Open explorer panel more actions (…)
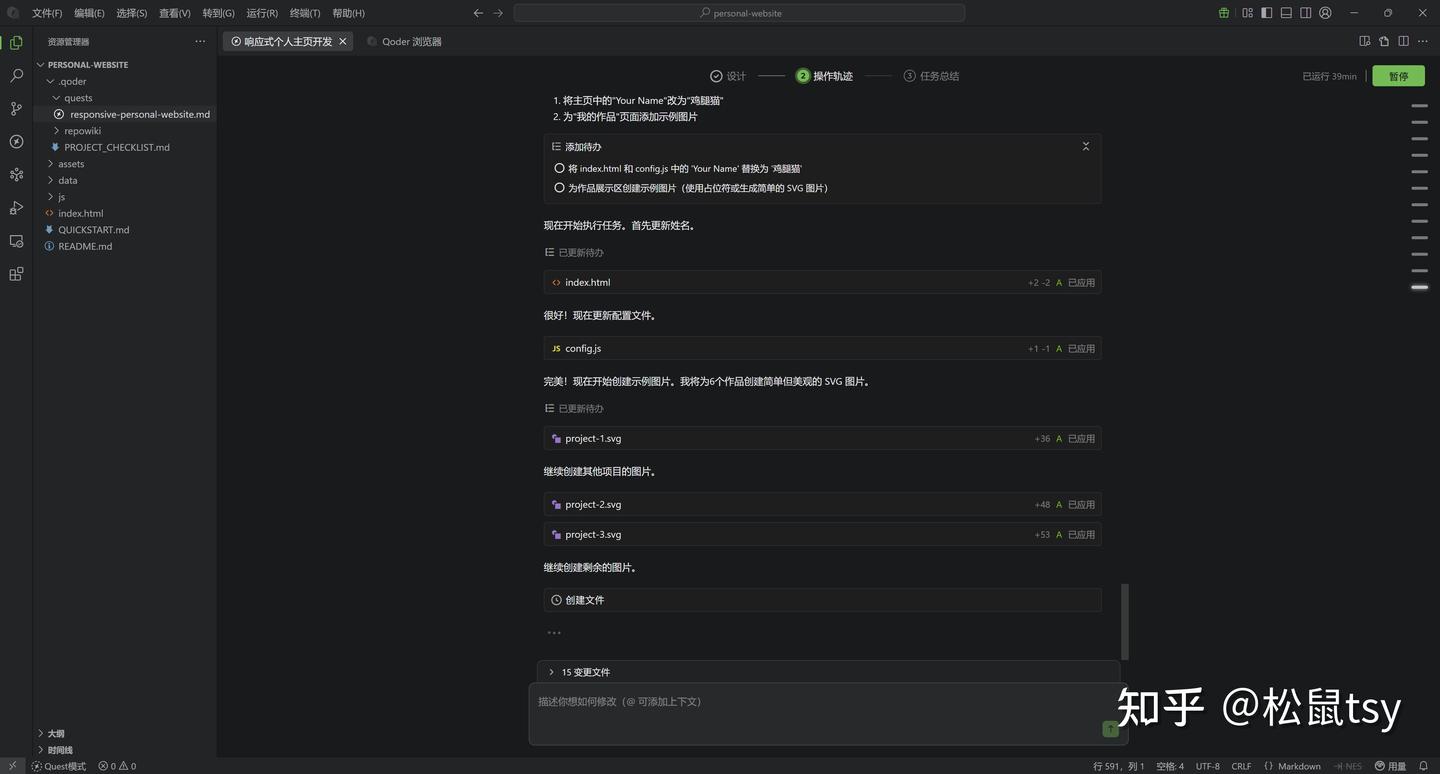This screenshot has height=774, width=1440. pos(200,42)
